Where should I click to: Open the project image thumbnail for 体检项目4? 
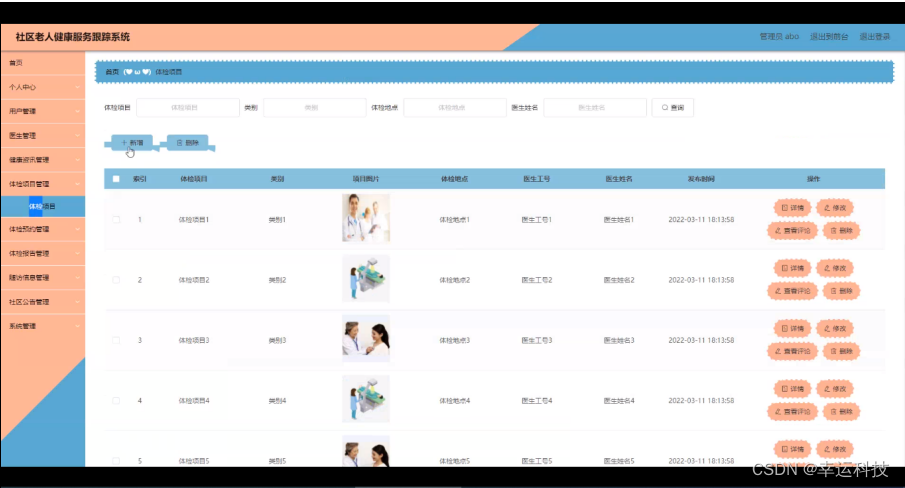tap(366, 399)
